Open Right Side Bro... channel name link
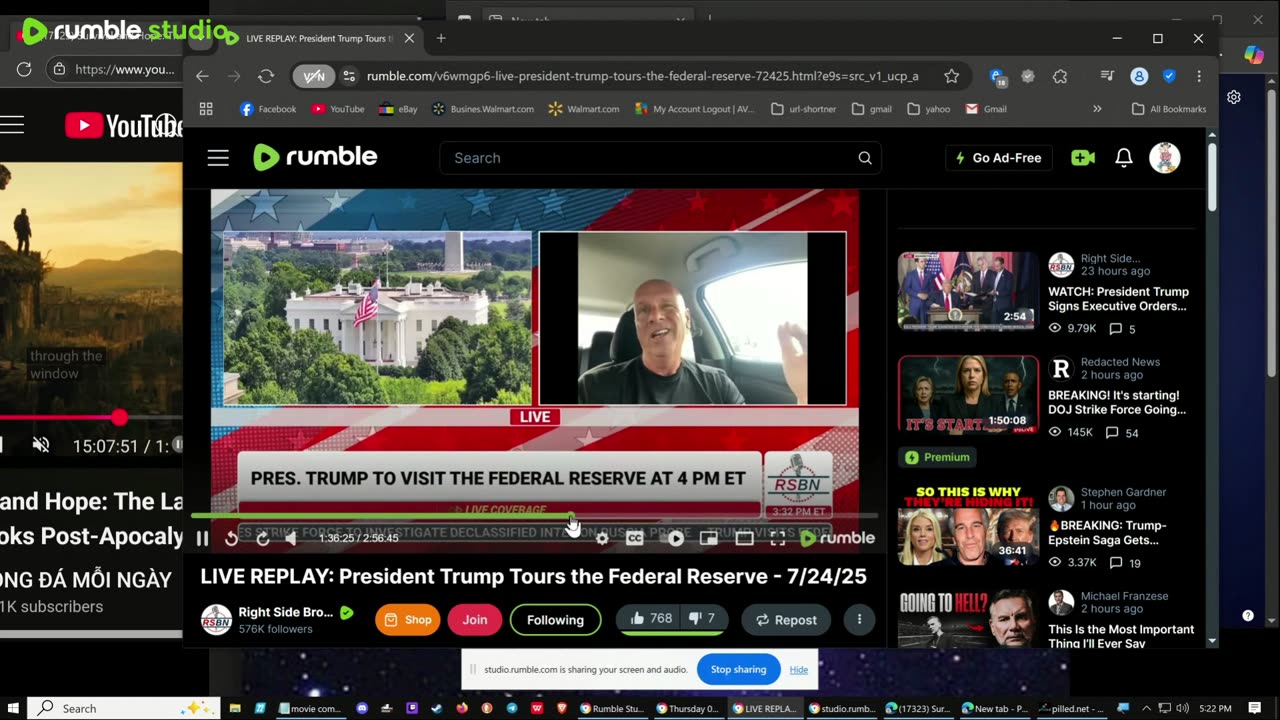1280x720 pixels. pos(286,612)
